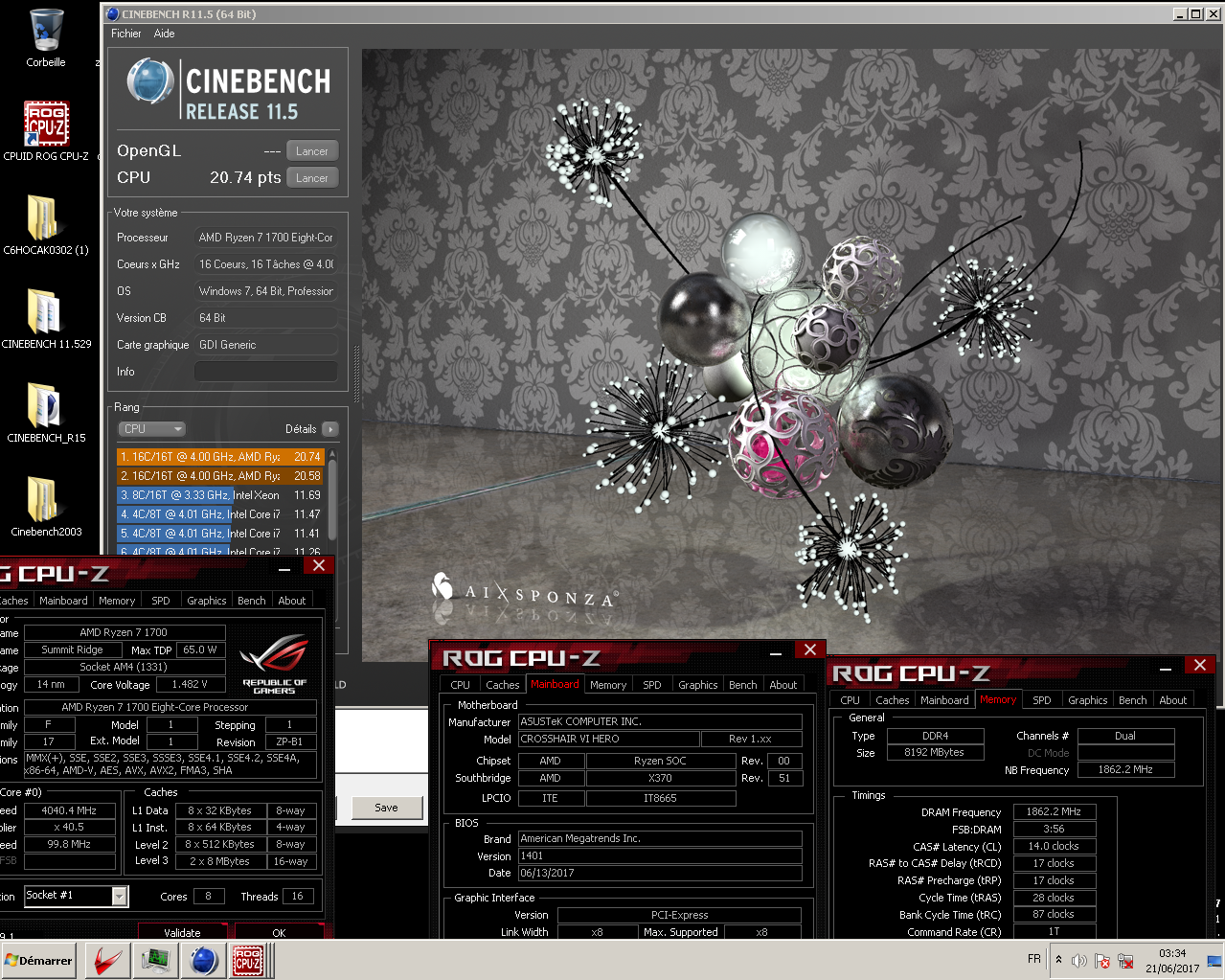This screenshot has width=1225, height=980.
Task: Click the Info input field in Cinebench
Action: point(266,372)
